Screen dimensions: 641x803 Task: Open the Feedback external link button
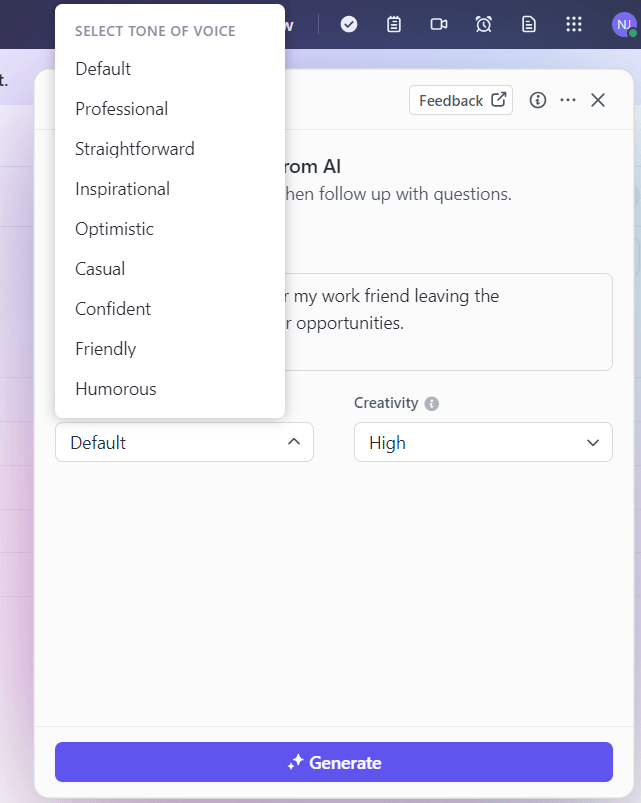tap(461, 100)
